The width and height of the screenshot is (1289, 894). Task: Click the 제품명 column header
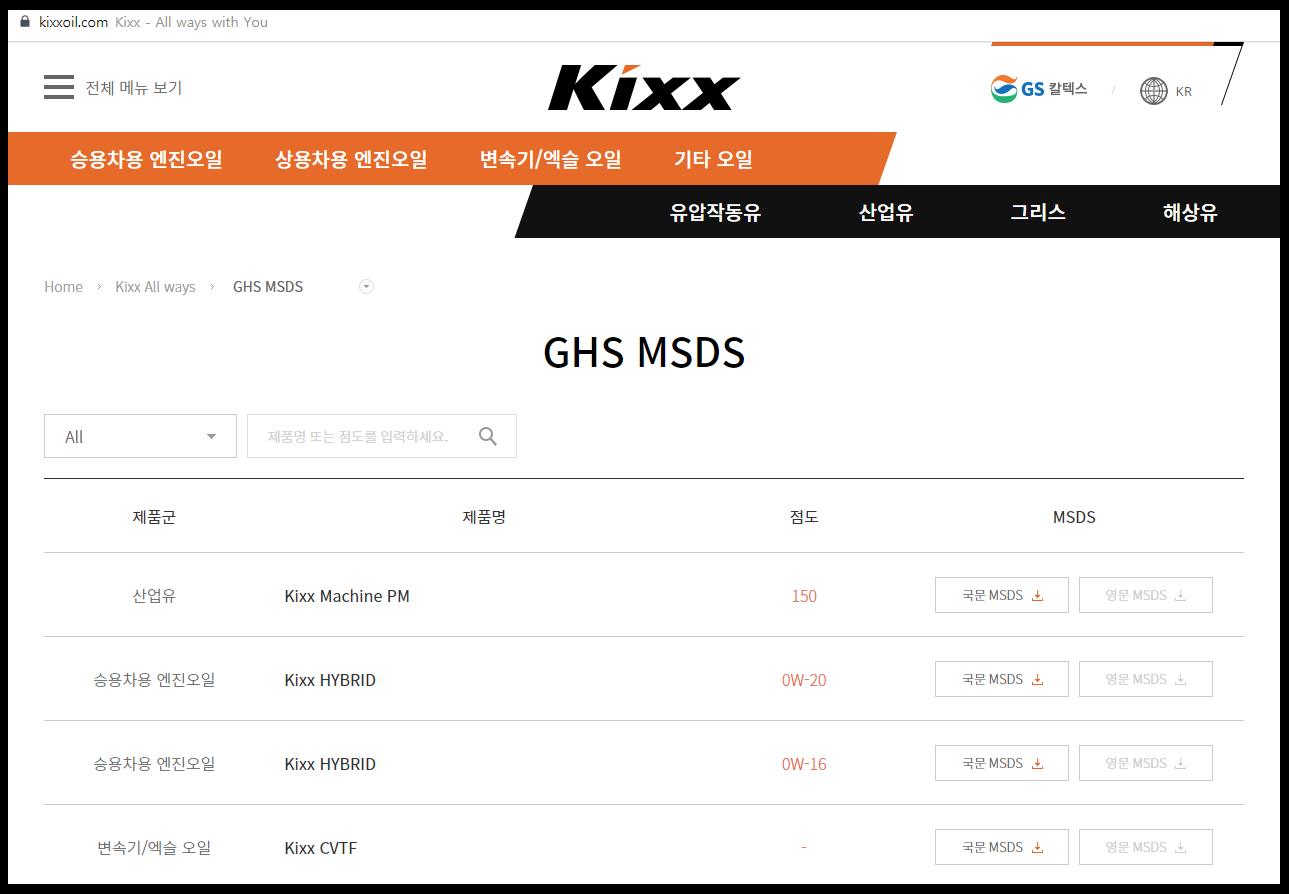[x=484, y=517]
